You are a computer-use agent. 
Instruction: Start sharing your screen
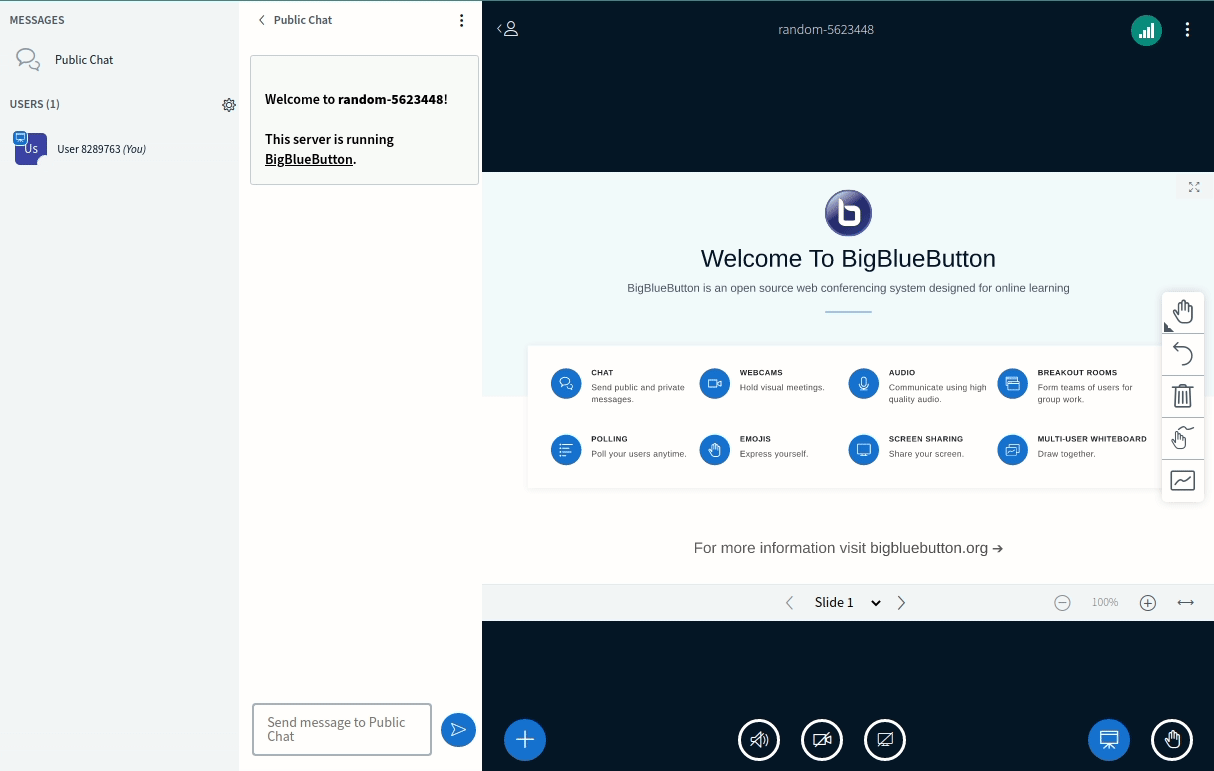click(x=885, y=739)
